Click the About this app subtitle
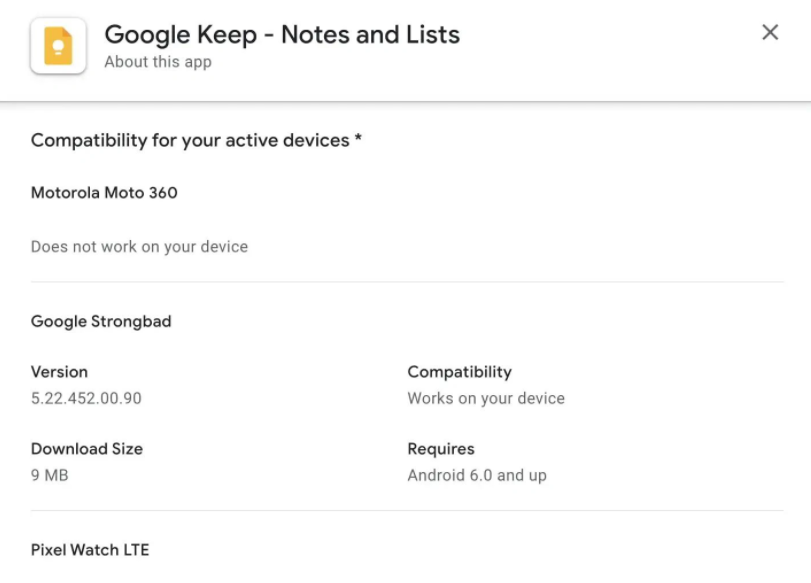Image resolution: width=811 pixels, height=583 pixels. point(158,62)
